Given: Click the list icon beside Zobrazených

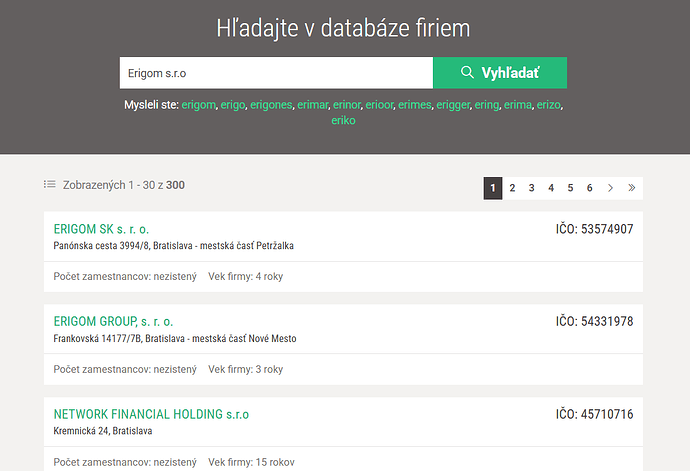Looking at the screenshot, I should 50,184.
